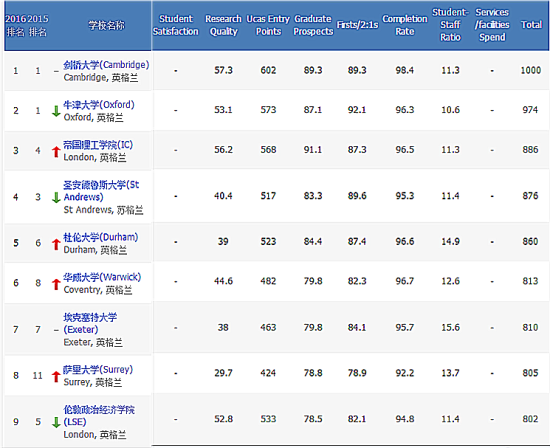Image resolution: width=550 pixels, height=448 pixels.
Task: Open the Durham university link
Action: pos(100,237)
